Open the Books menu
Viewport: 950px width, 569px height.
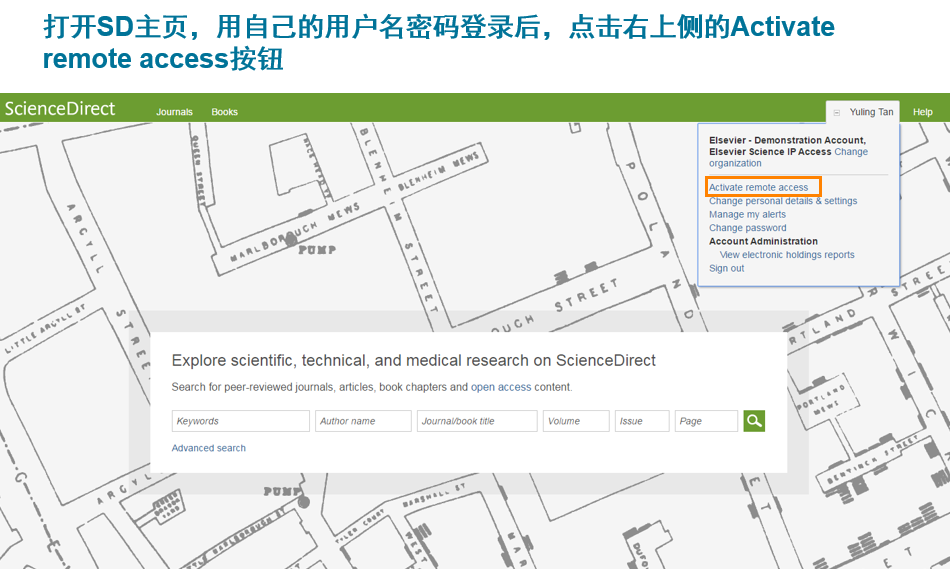pyautogui.click(x=224, y=112)
